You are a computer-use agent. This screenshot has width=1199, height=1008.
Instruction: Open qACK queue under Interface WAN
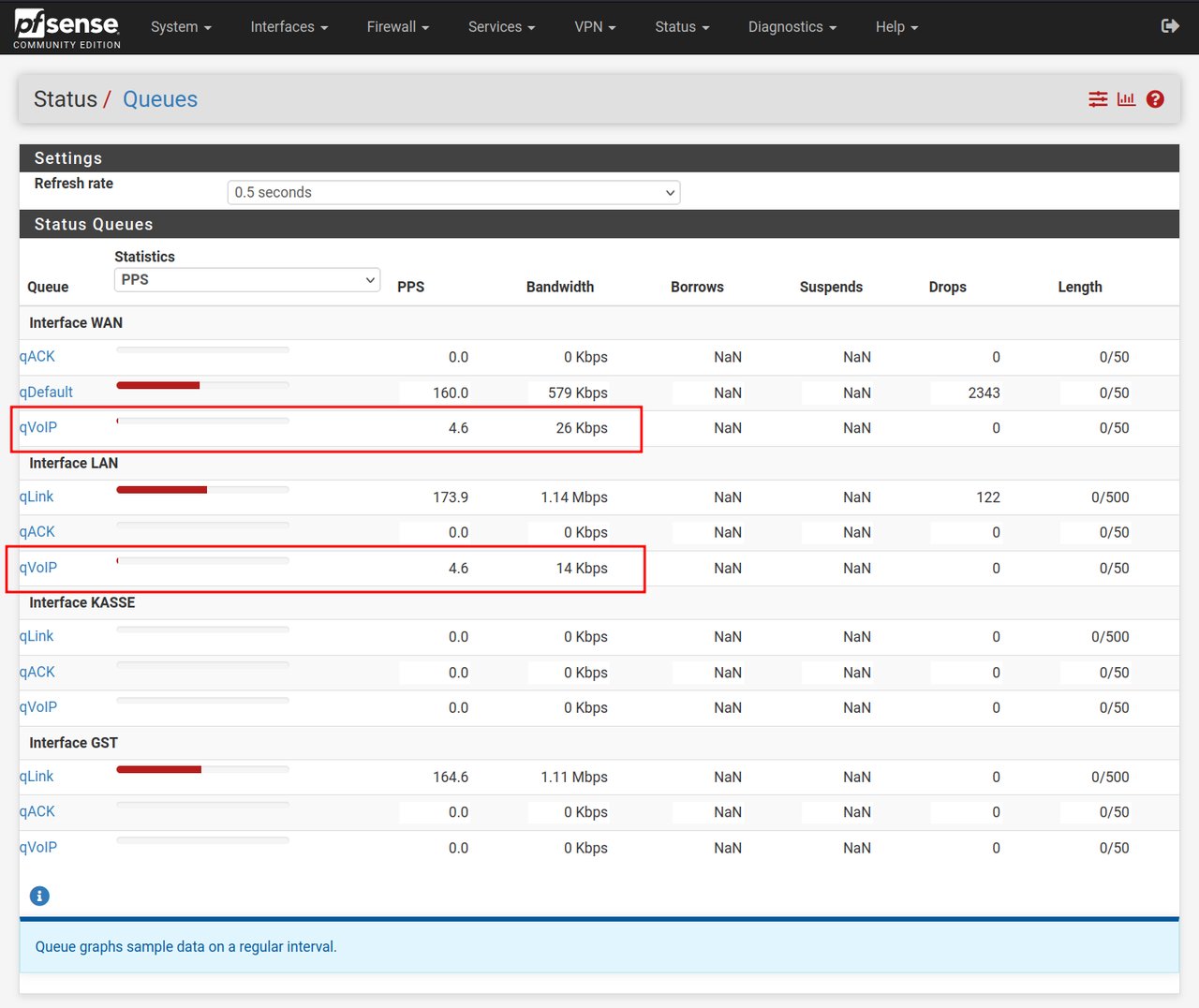pyautogui.click(x=37, y=356)
